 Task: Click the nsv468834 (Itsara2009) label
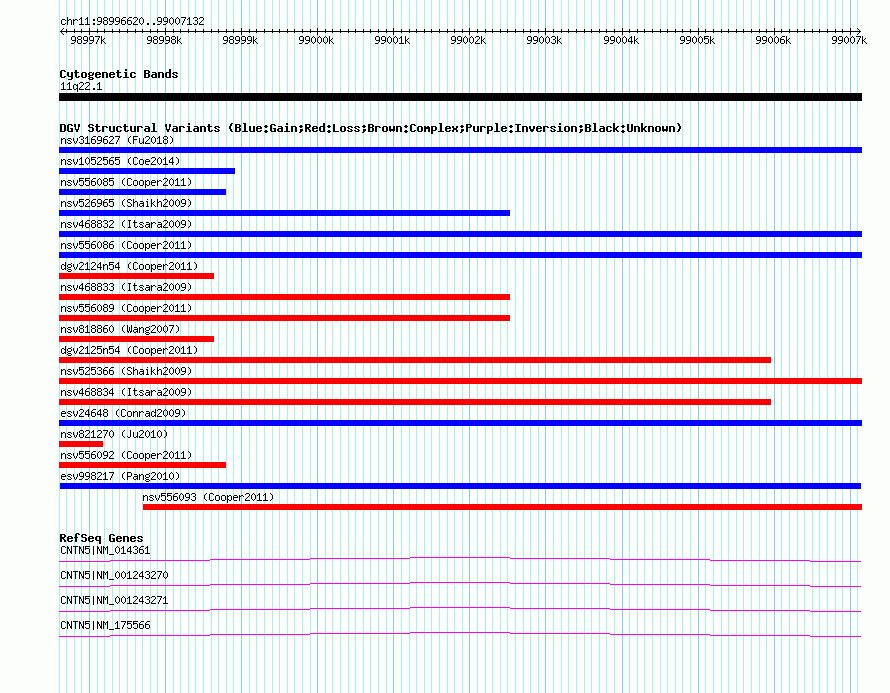tap(126, 392)
